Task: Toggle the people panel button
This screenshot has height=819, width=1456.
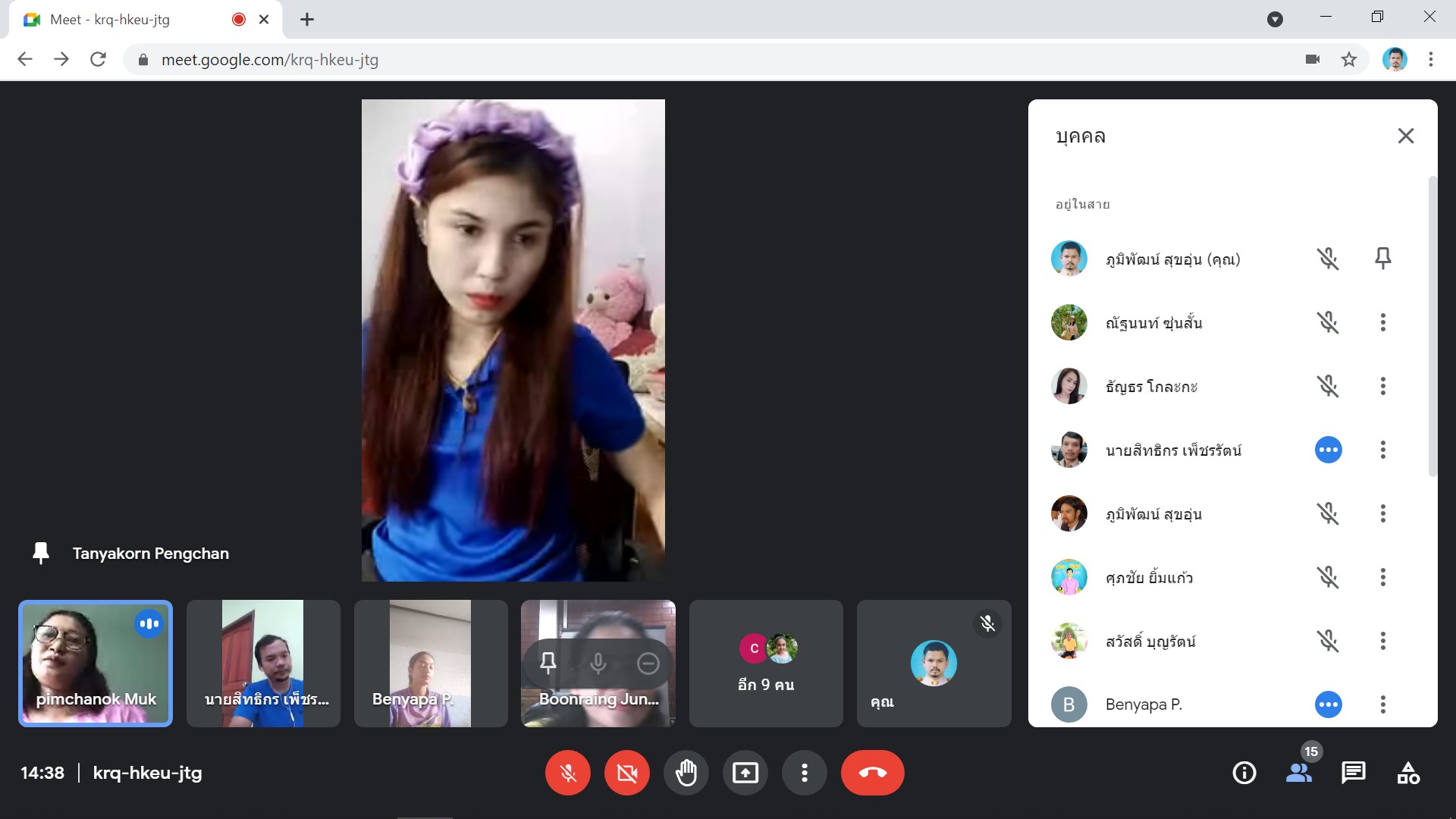Action: tap(1299, 773)
